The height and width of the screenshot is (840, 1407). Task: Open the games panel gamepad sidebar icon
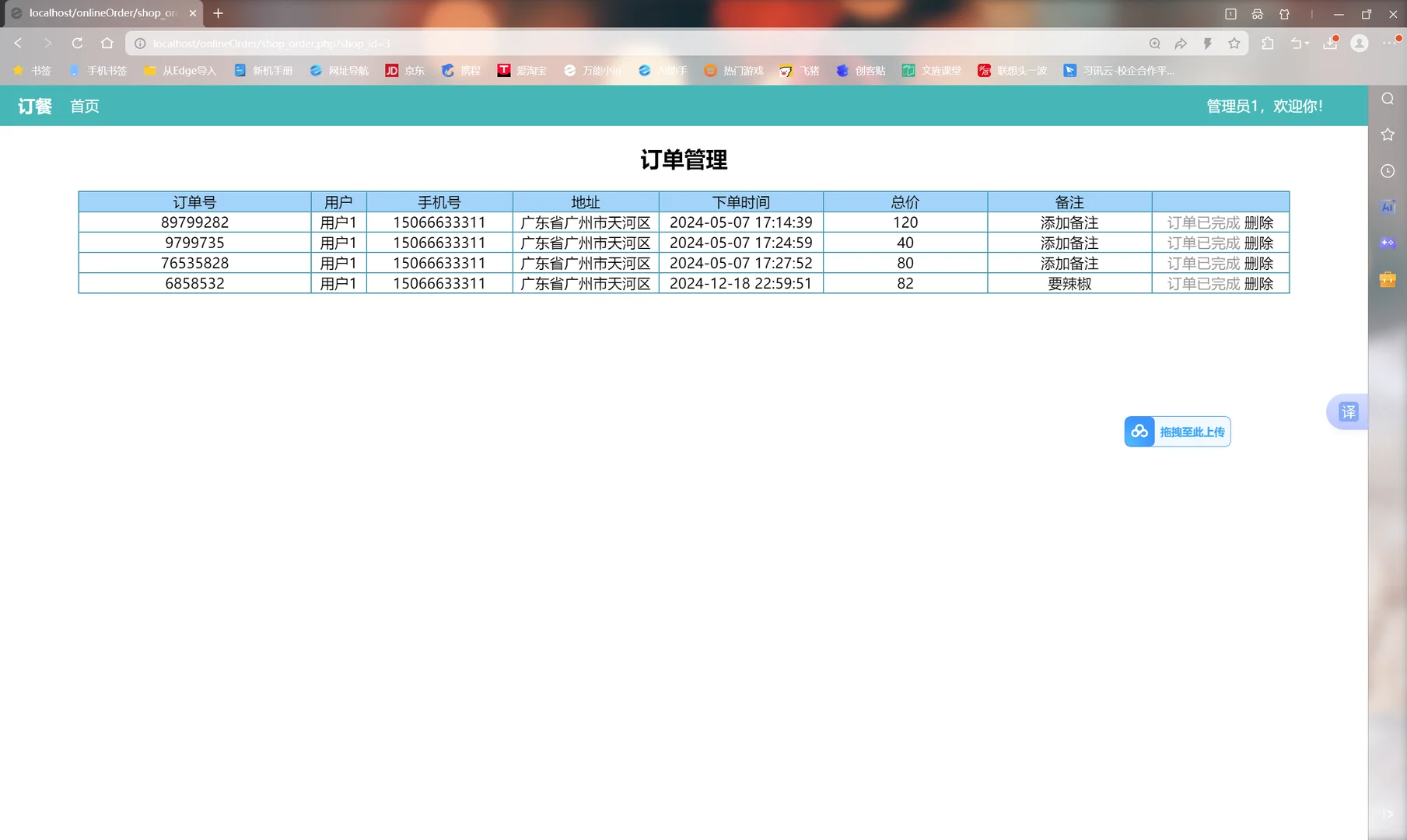click(x=1388, y=243)
